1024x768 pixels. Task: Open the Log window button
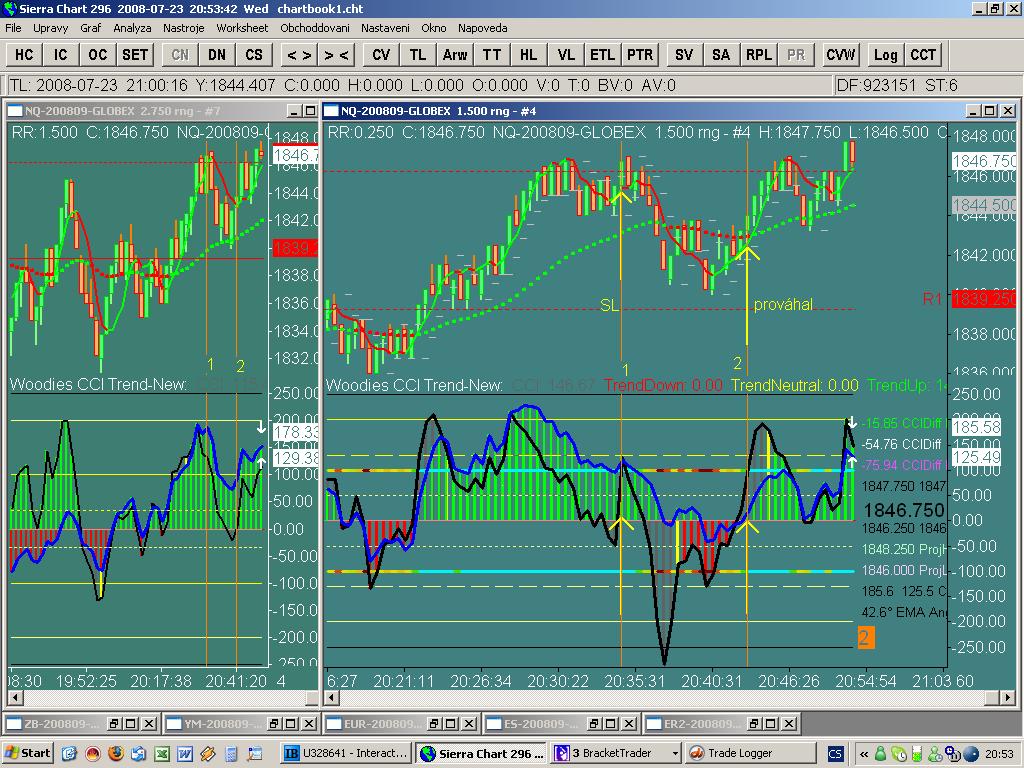pos(885,55)
